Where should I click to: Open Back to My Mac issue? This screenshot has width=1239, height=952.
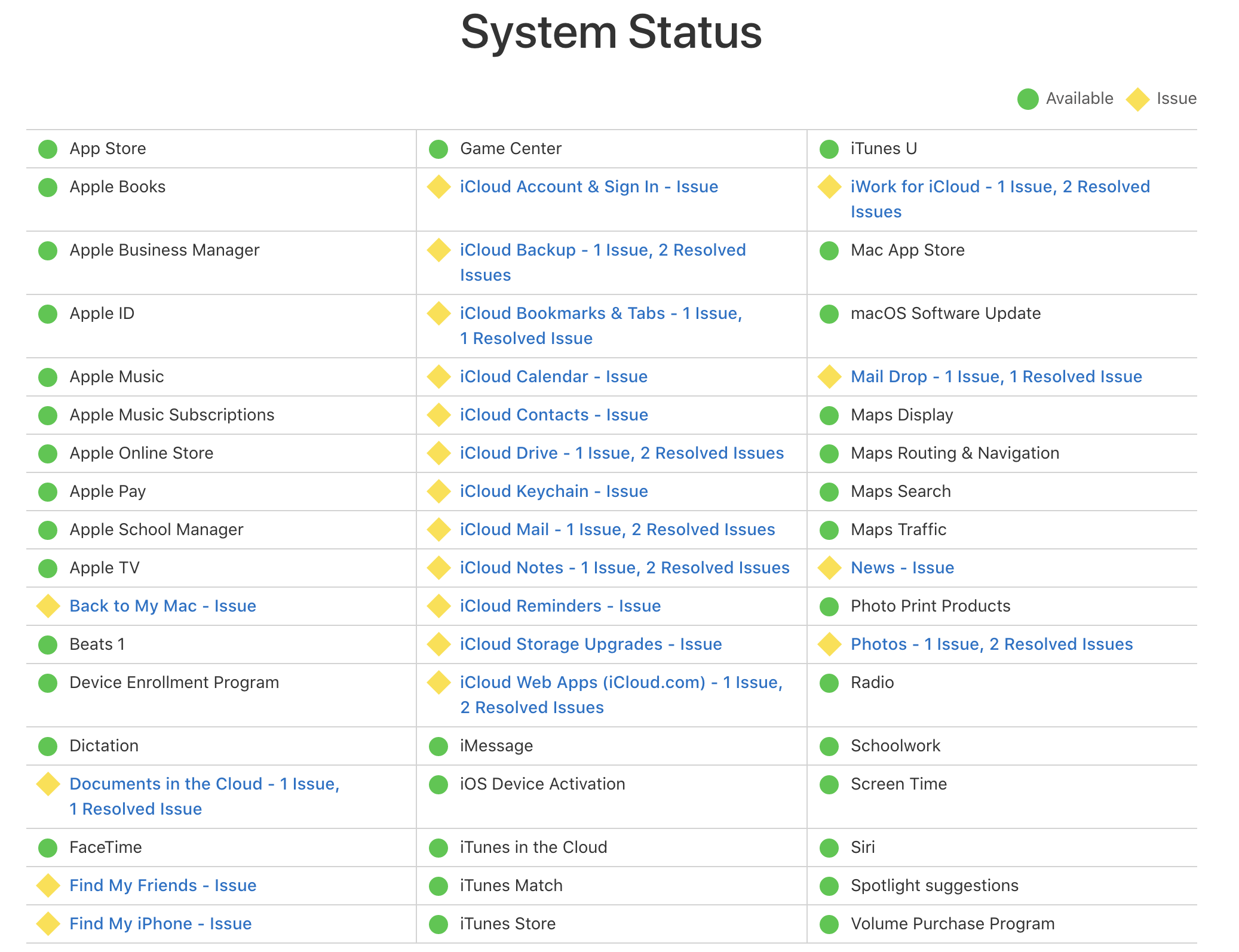coord(163,606)
